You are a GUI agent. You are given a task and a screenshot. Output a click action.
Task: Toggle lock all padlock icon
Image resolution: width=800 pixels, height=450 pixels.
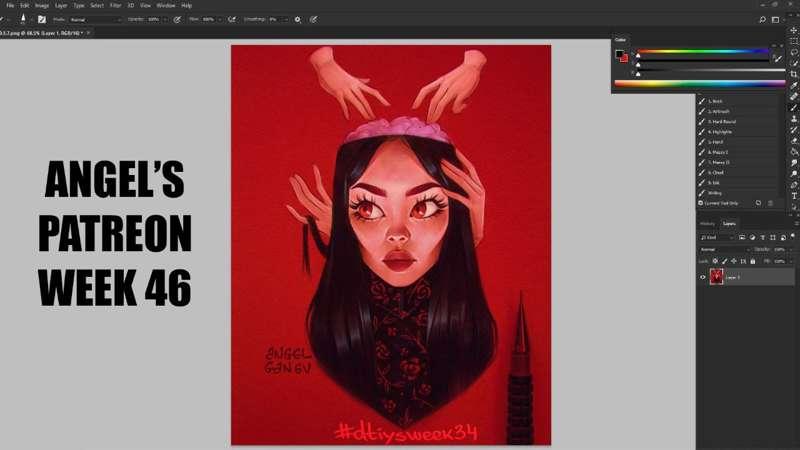753,261
